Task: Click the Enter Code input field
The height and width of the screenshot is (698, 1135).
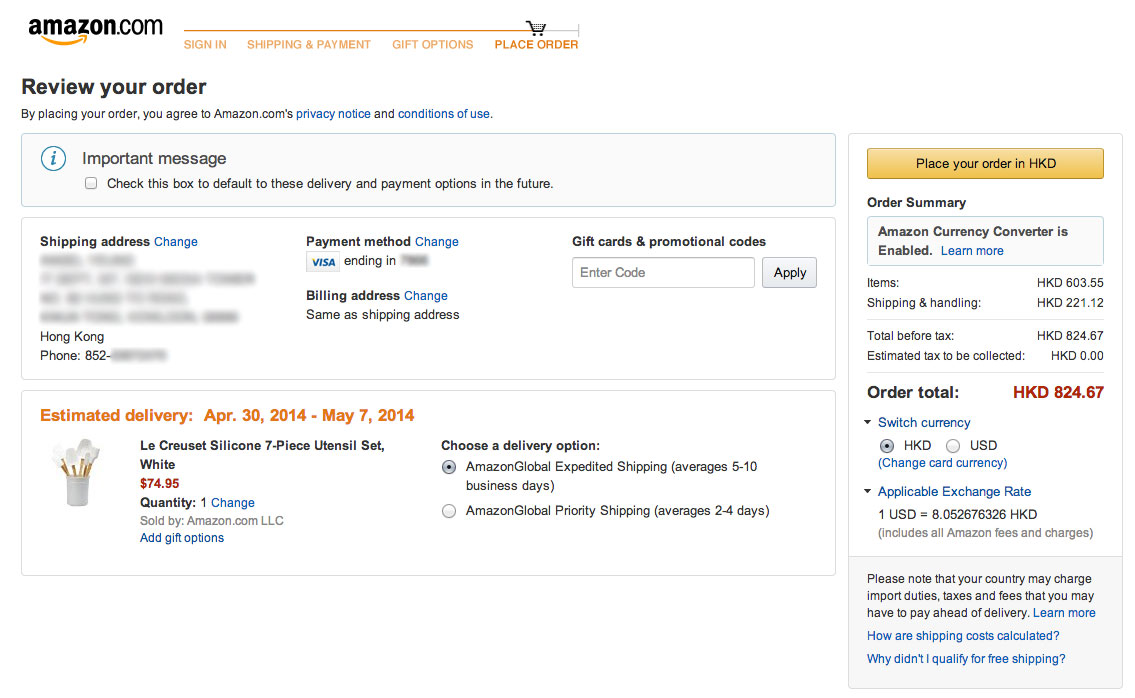Action: [x=663, y=272]
